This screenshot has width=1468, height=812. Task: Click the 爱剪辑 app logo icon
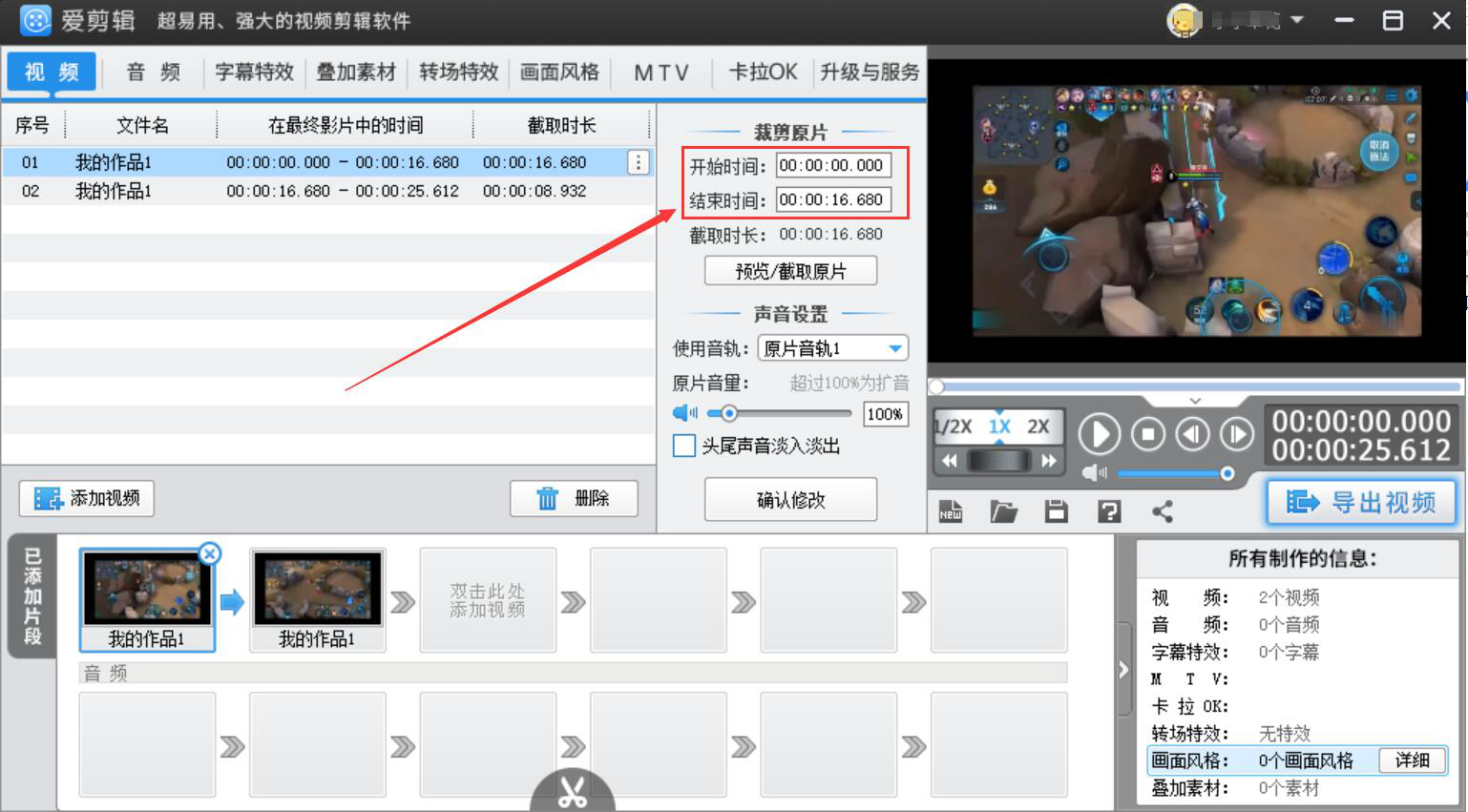35,20
